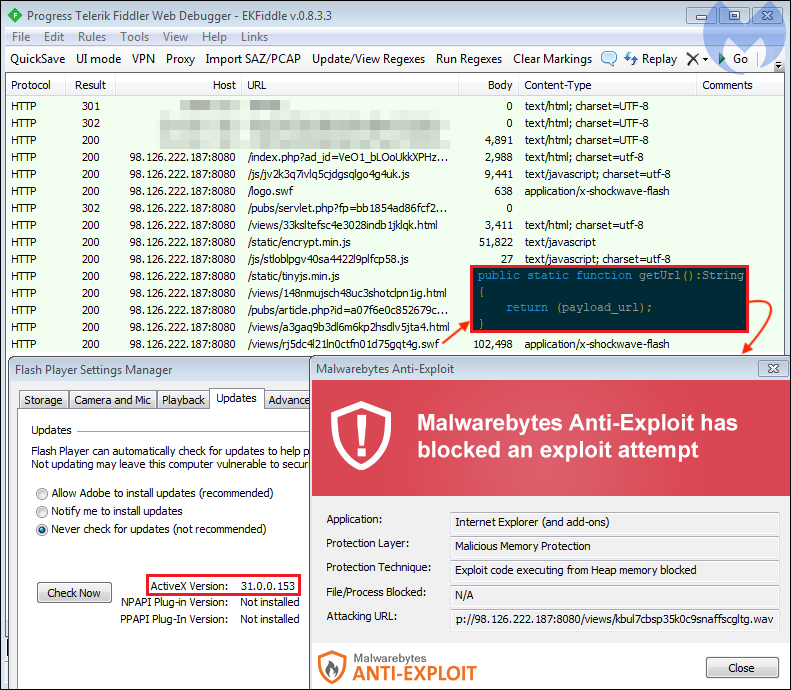Open the Edit menu
Viewport: 791px width, 690px height.
coord(53,37)
